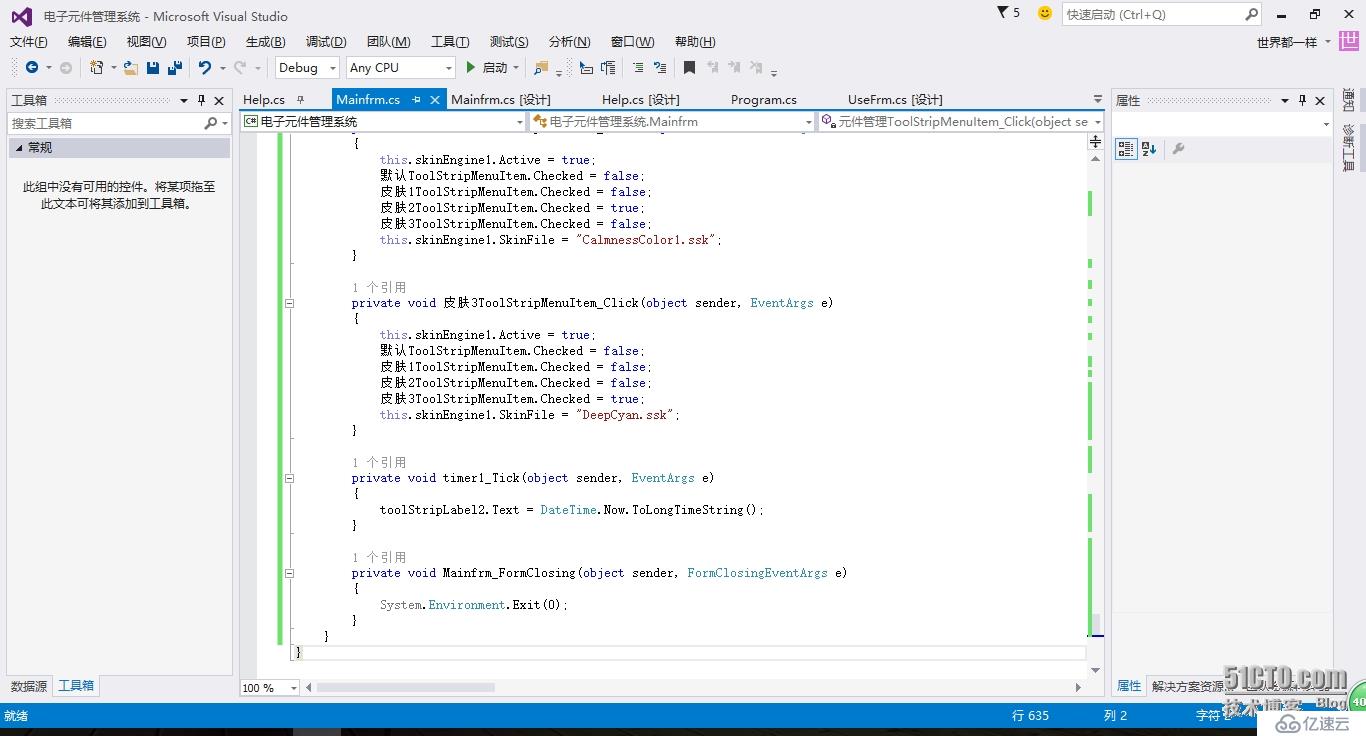
Task: Collapse the 常规 toolbox group
Action: (x=17, y=147)
